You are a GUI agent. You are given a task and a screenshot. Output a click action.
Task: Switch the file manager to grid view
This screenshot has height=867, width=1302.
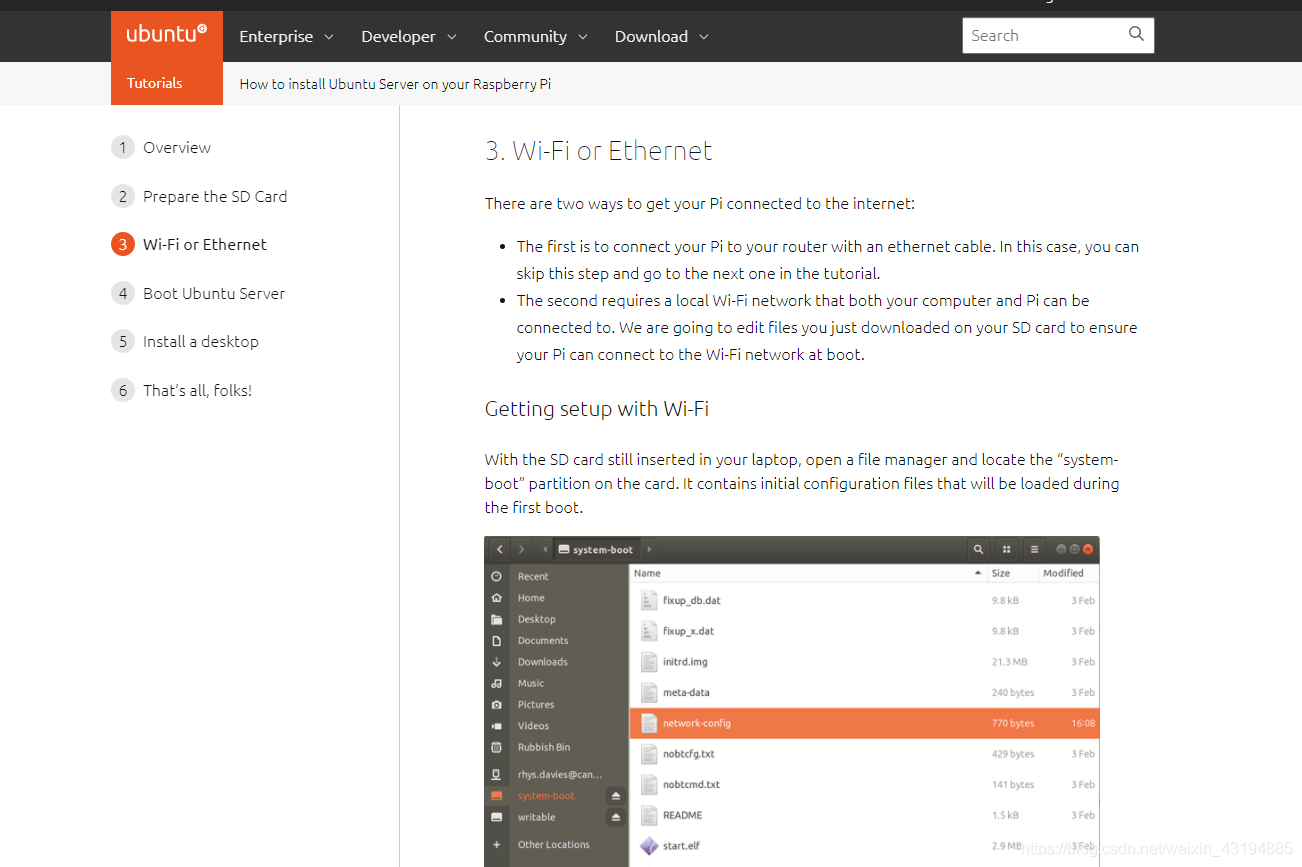tap(1006, 549)
